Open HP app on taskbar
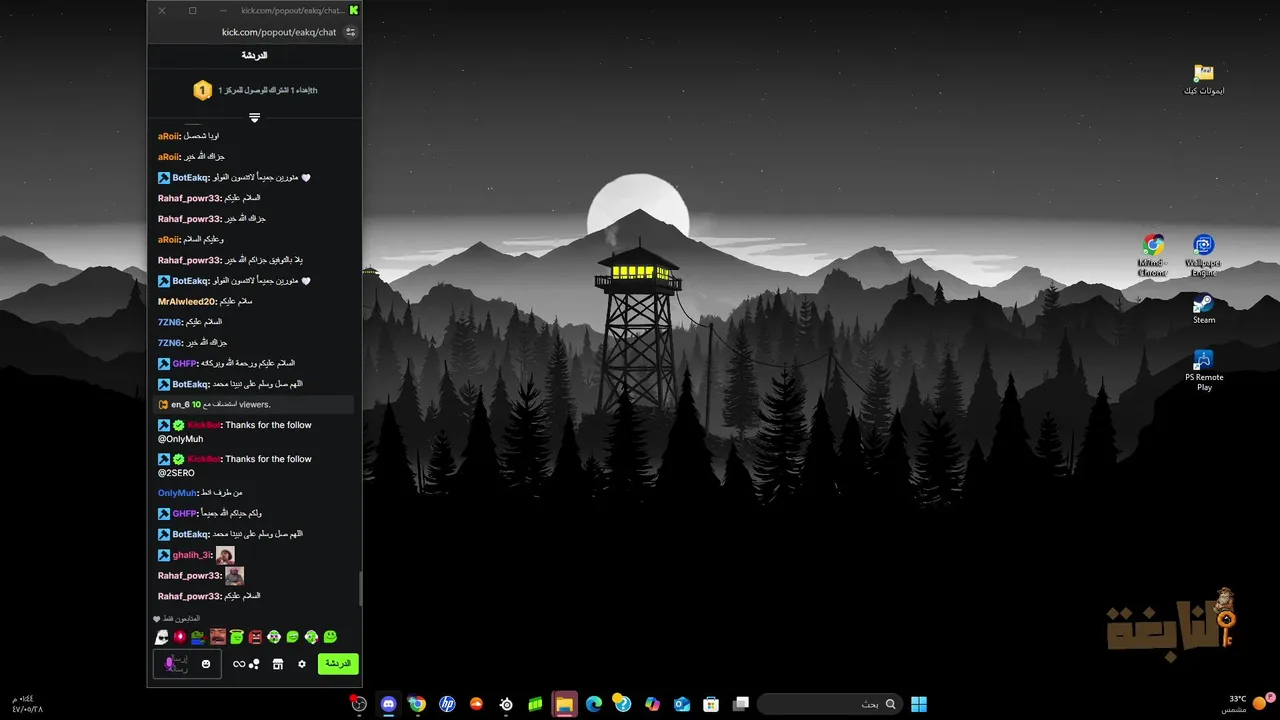 (x=447, y=704)
